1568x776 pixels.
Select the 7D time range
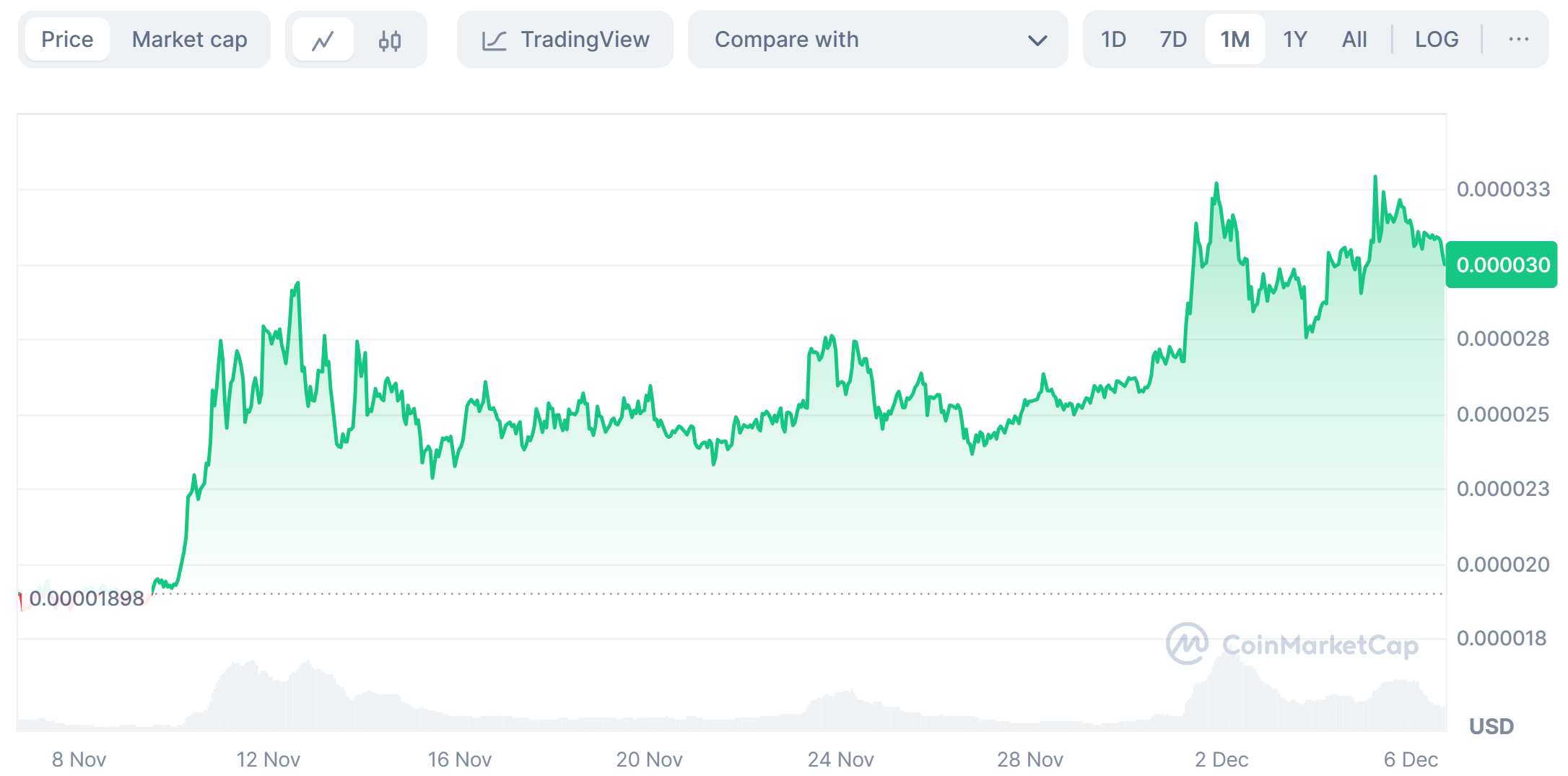tap(1173, 40)
